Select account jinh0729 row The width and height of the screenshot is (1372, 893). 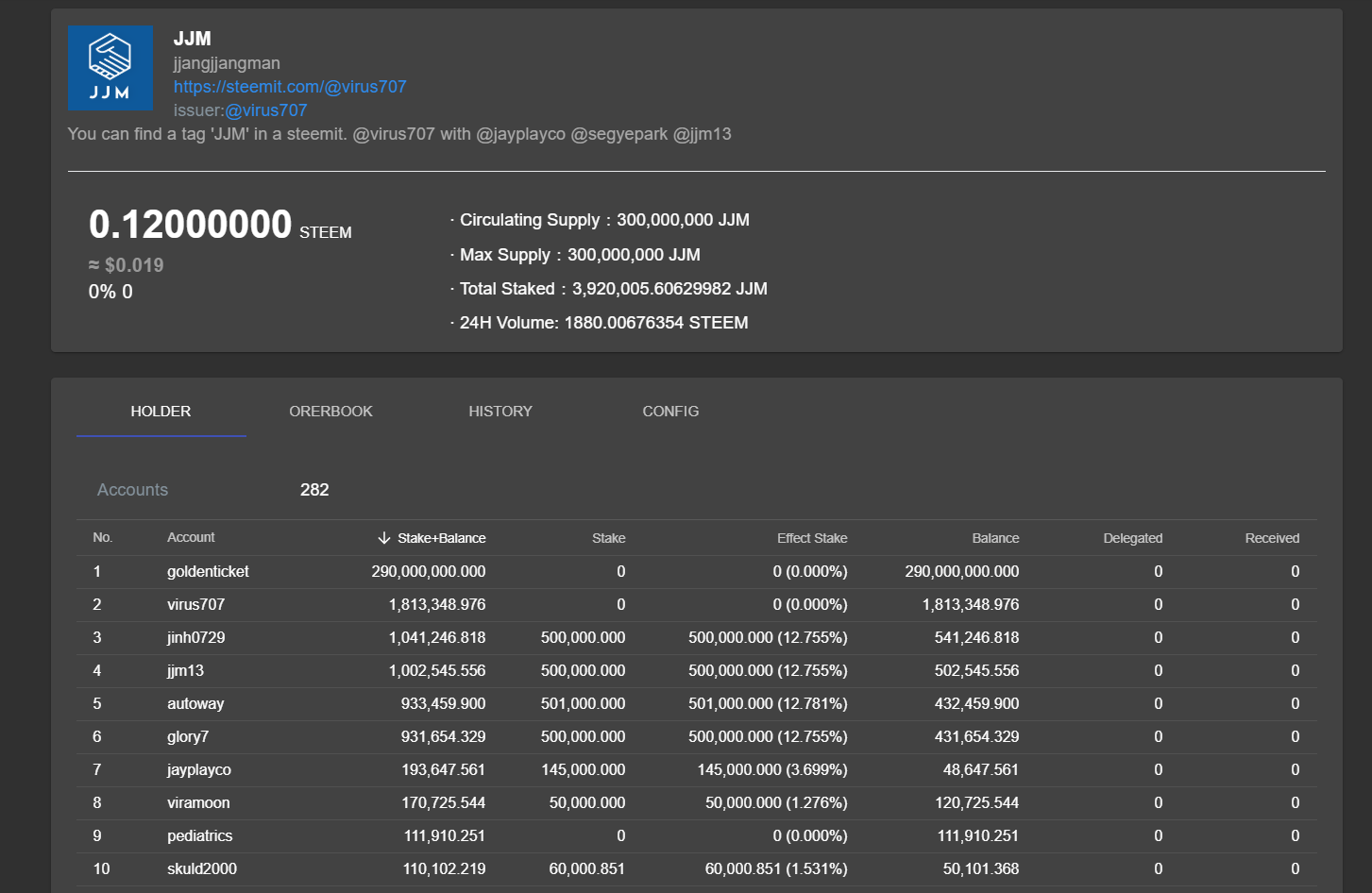[697, 638]
